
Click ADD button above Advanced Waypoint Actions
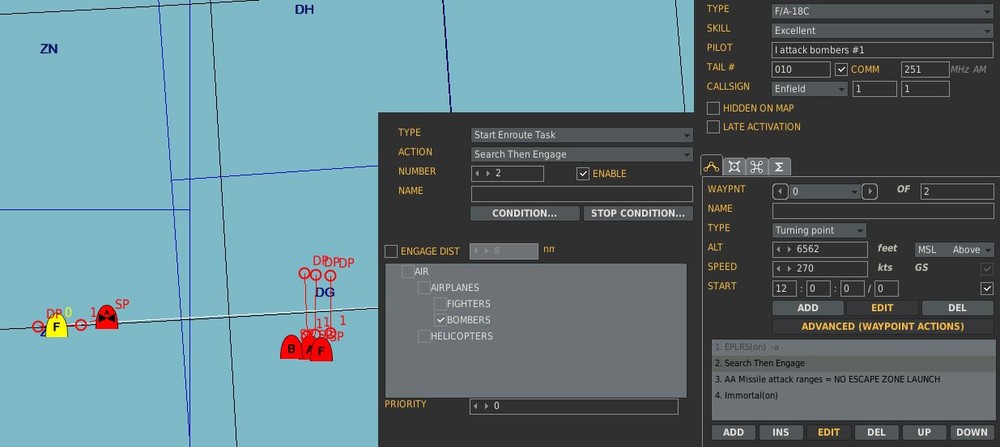point(807,308)
